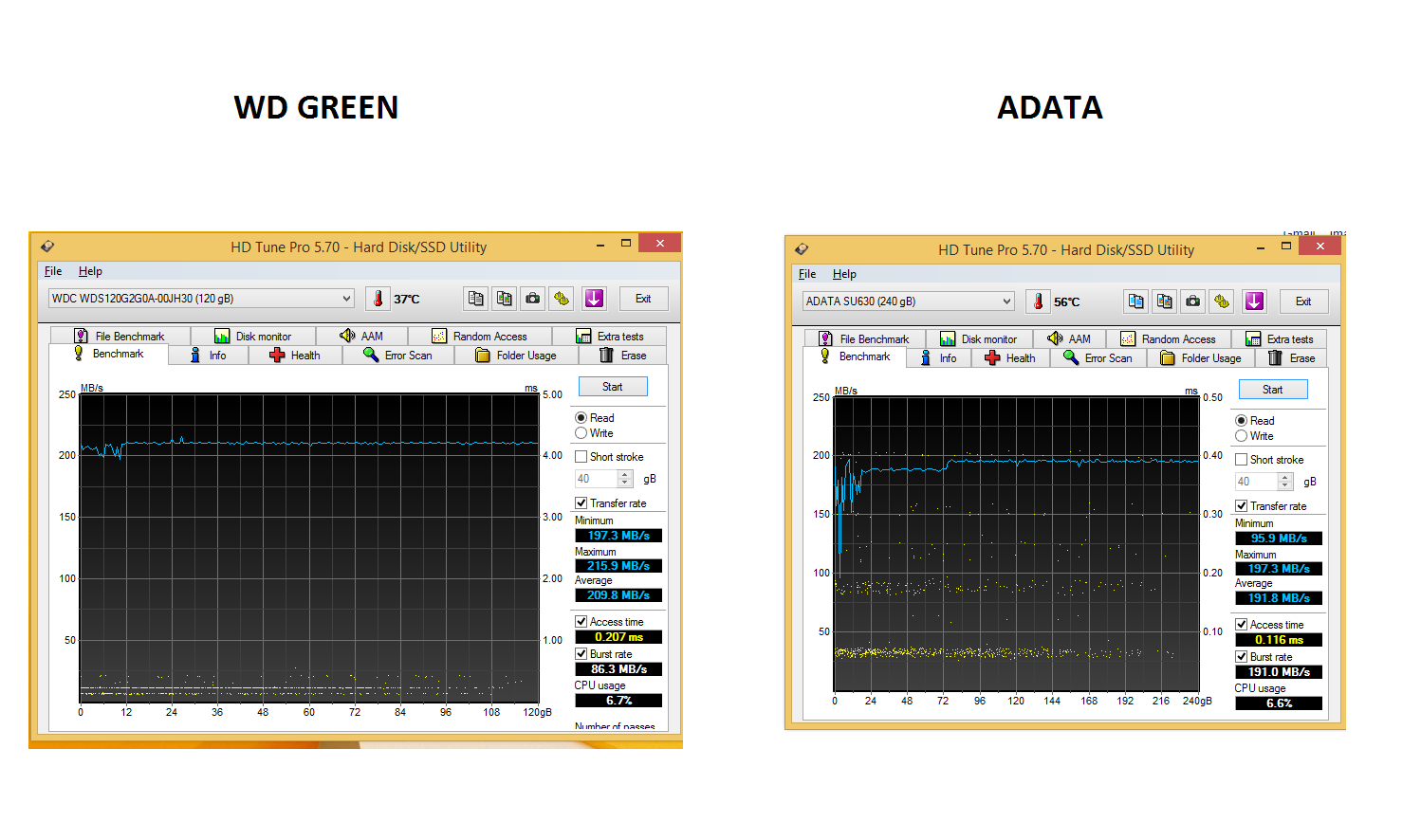Click Start button in ADATA window
1421x840 pixels.
pyautogui.click(x=1273, y=390)
